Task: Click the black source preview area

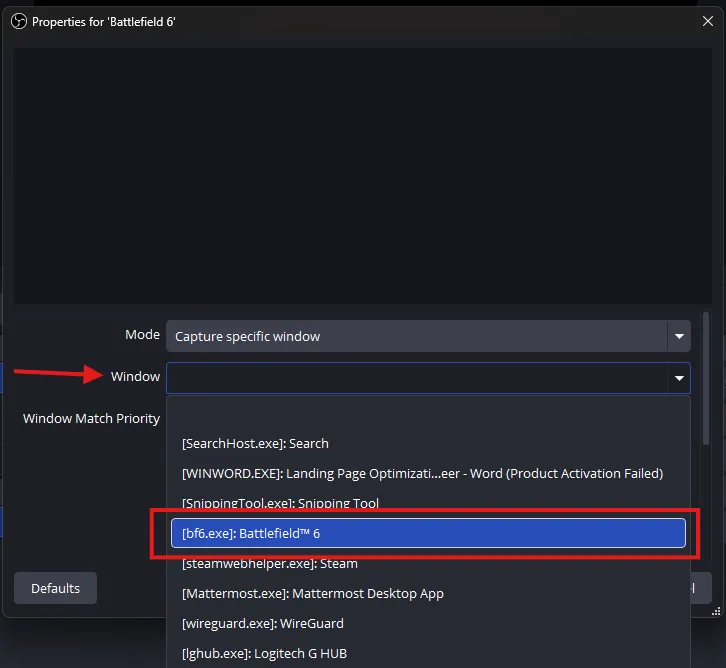Action: pyautogui.click(x=363, y=176)
